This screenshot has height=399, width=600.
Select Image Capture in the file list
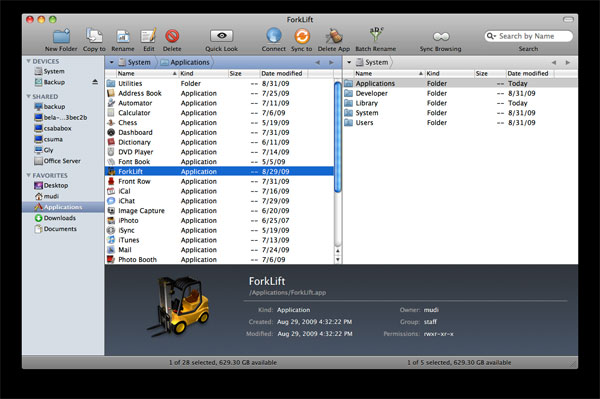tap(219, 211)
